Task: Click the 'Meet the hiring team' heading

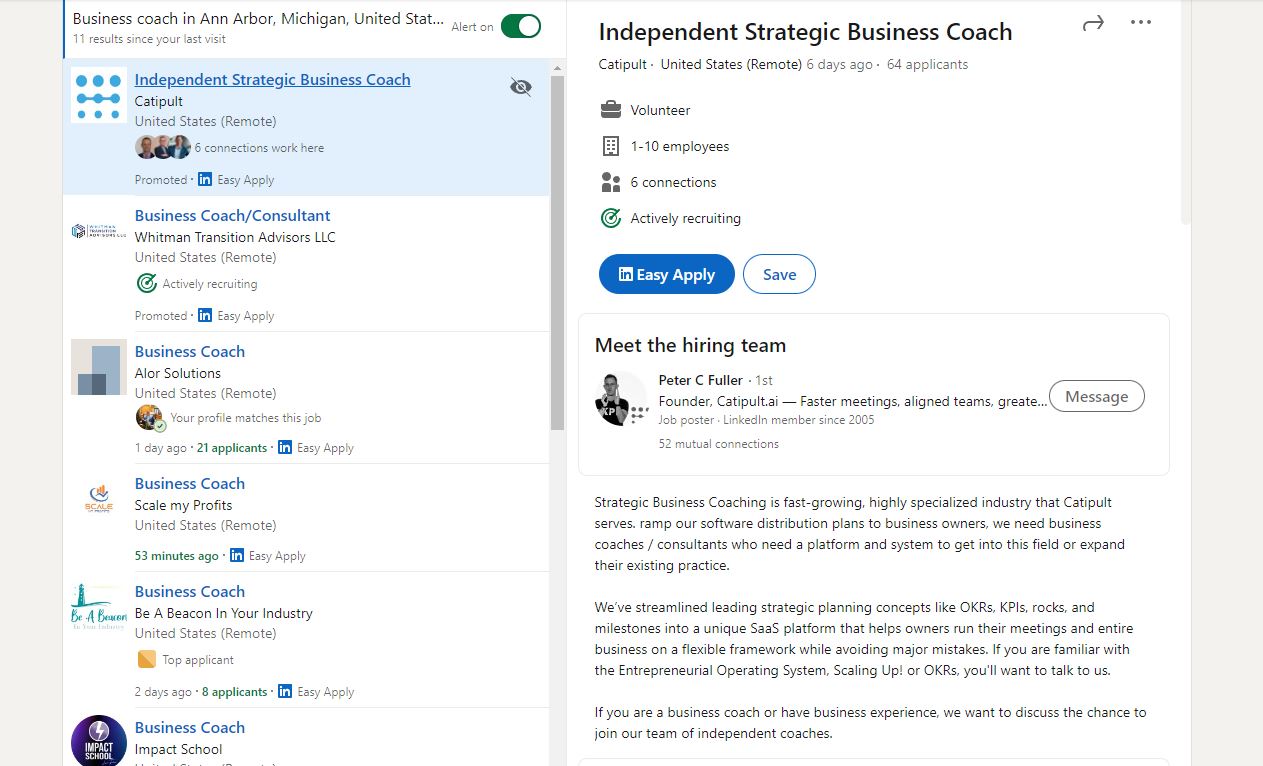Action: [690, 345]
